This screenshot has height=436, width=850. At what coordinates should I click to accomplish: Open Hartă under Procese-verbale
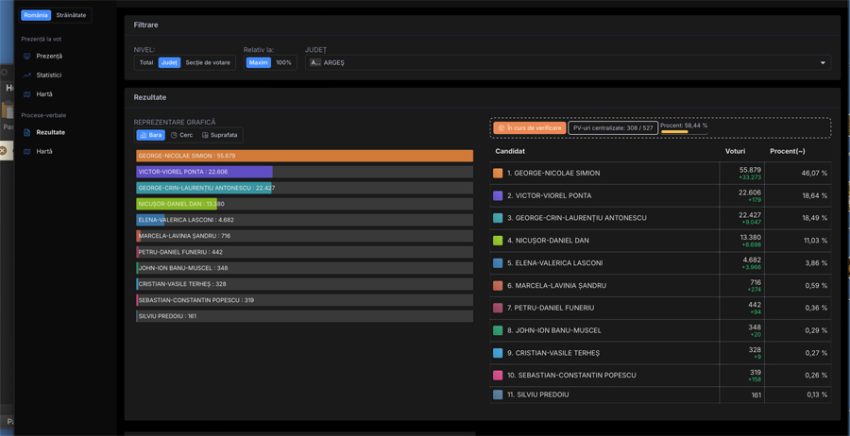pyautogui.click(x=44, y=151)
